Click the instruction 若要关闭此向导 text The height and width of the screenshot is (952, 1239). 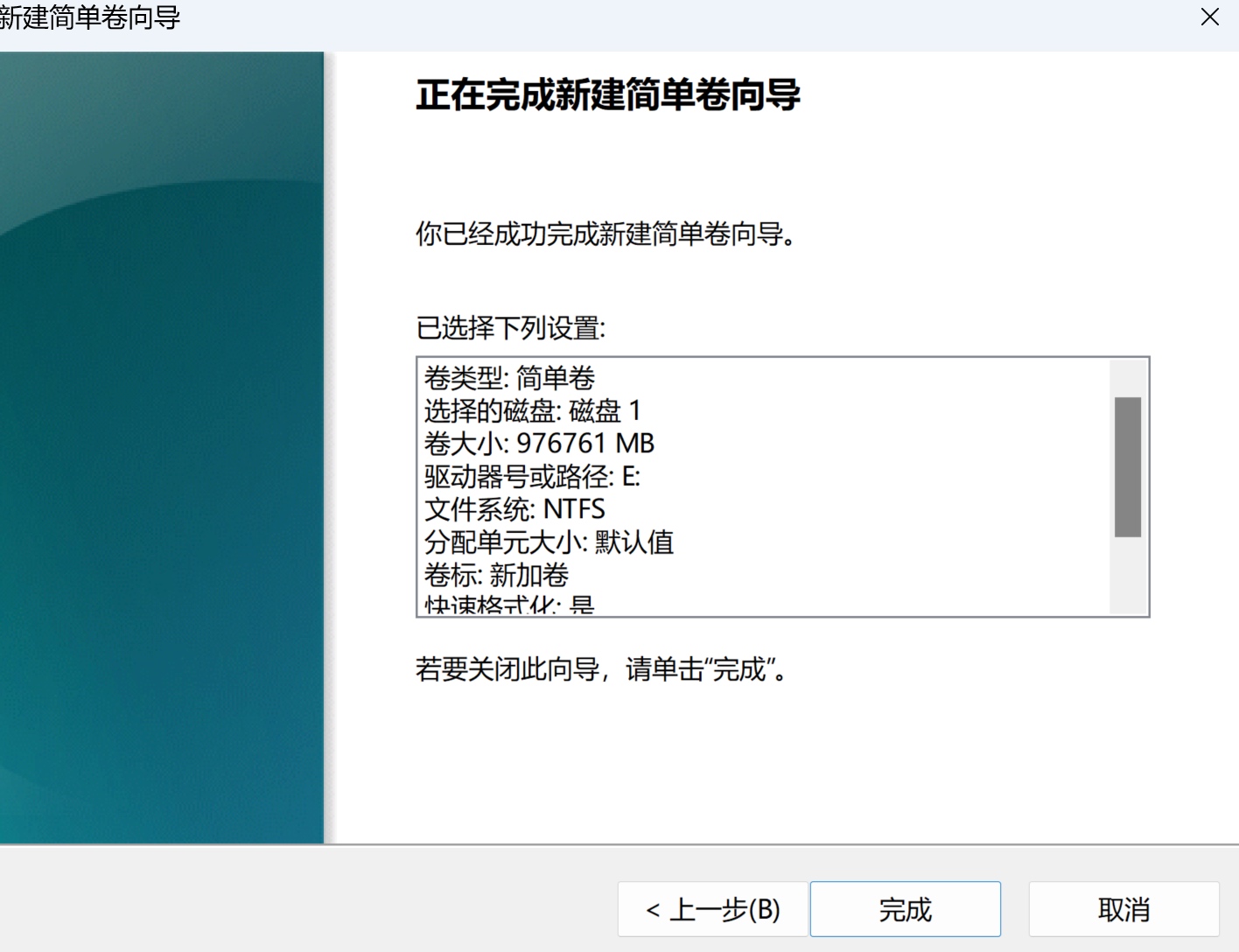[601, 669]
